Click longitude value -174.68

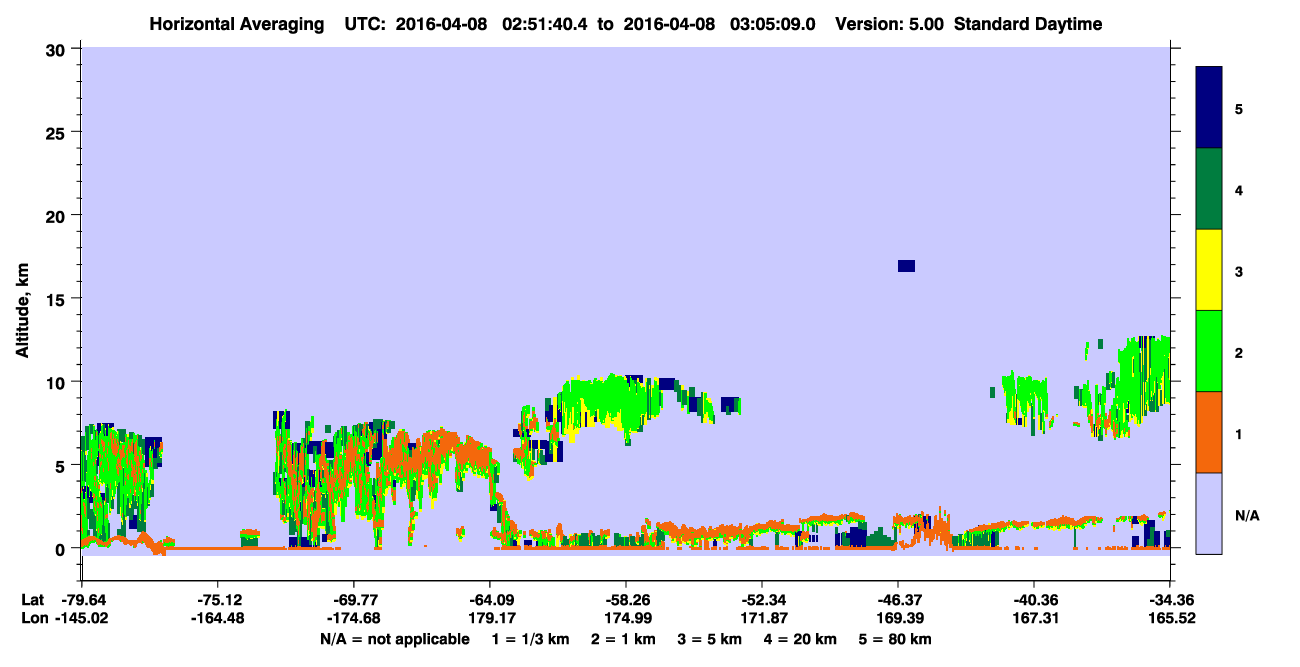354,618
